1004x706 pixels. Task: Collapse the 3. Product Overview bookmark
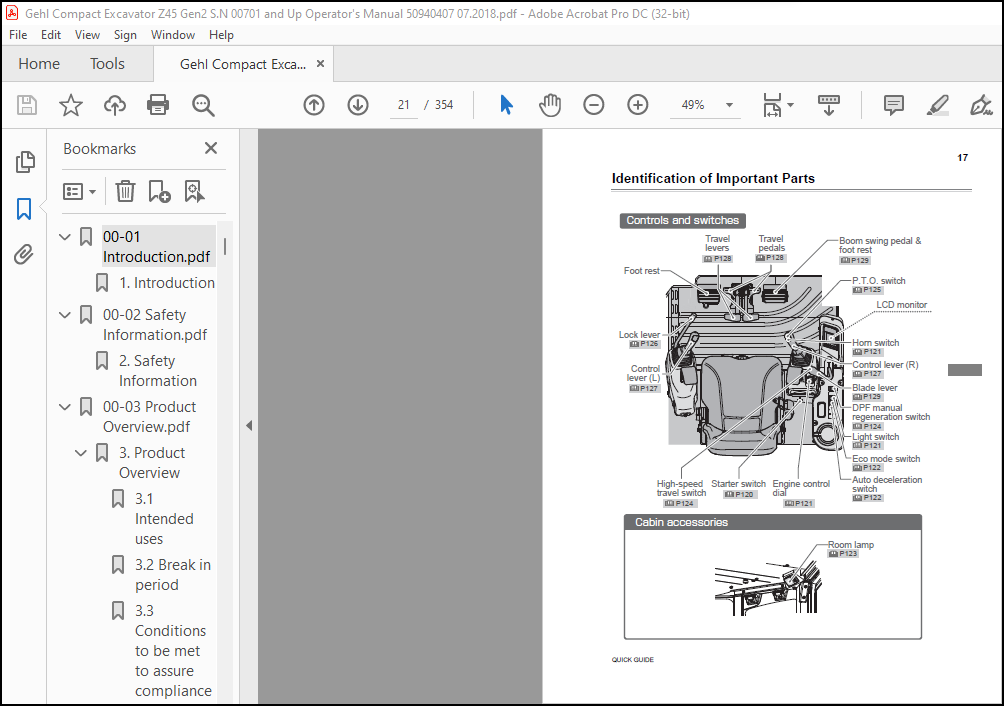81,453
